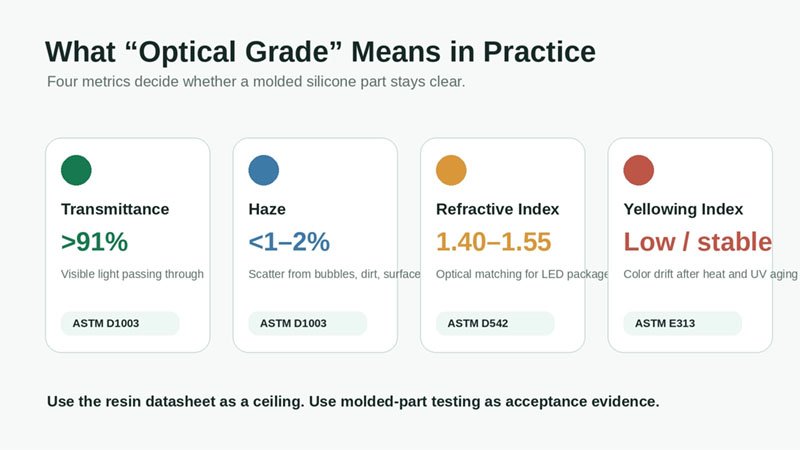800x450 pixels.
Task: Click the Refractive Index heading
Action: click(497, 209)
